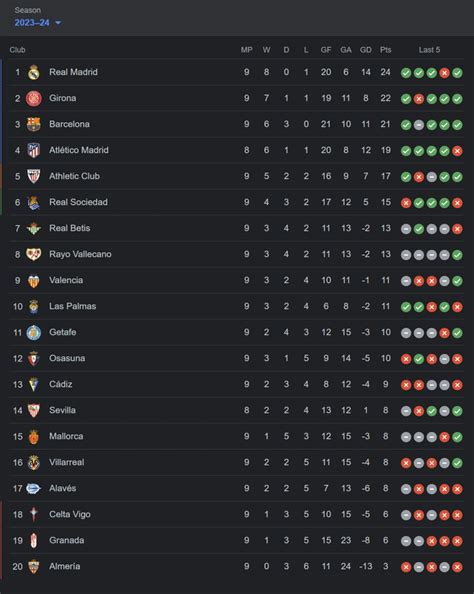Open the Real Sociedad team link
The height and width of the screenshot is (594, 474).
(x=78, y=202)
